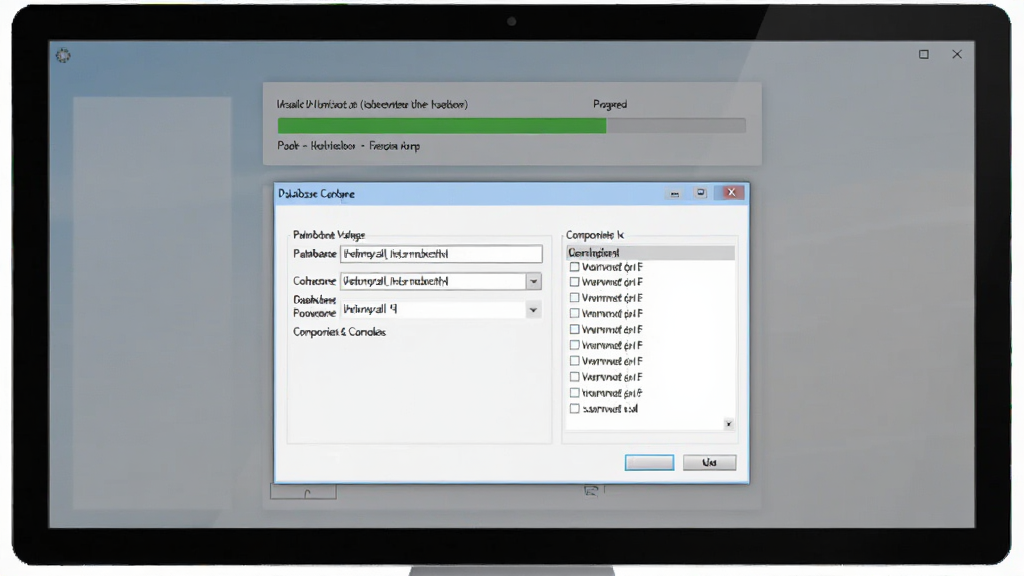Minimize the Database dialog window
This screenshot has height=576, width=1024.
(x=675, y=193)
